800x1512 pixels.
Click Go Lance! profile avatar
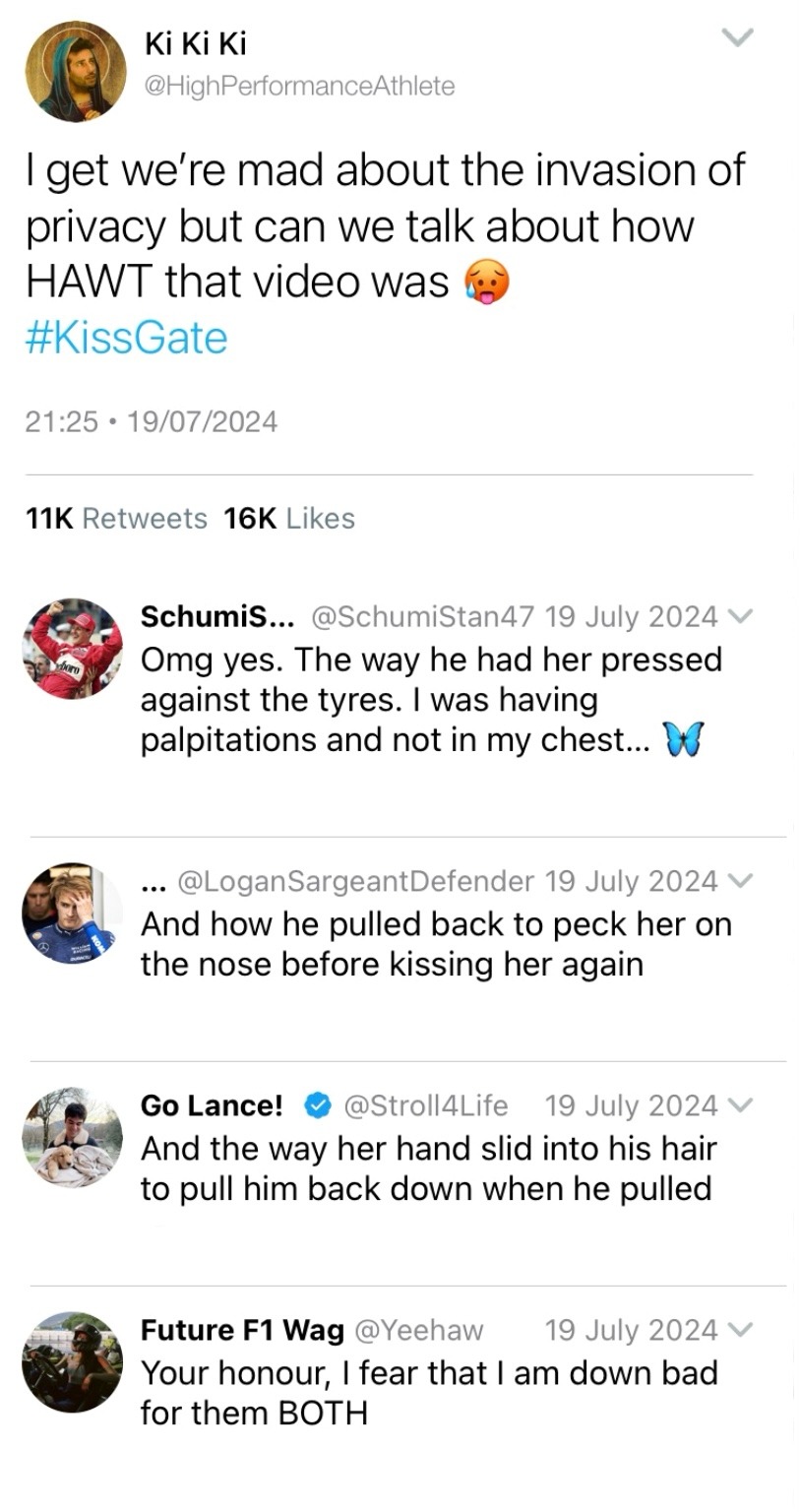[73, 1137]
